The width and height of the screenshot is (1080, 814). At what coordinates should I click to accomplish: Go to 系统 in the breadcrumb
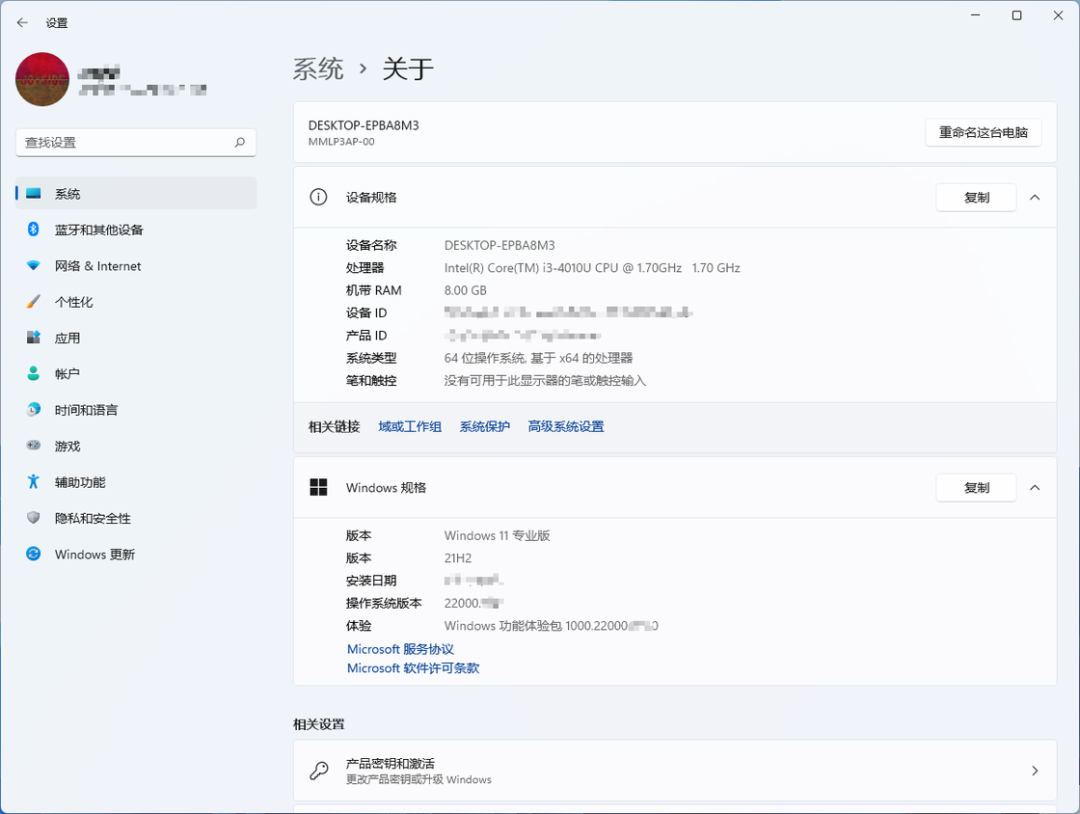318,69
